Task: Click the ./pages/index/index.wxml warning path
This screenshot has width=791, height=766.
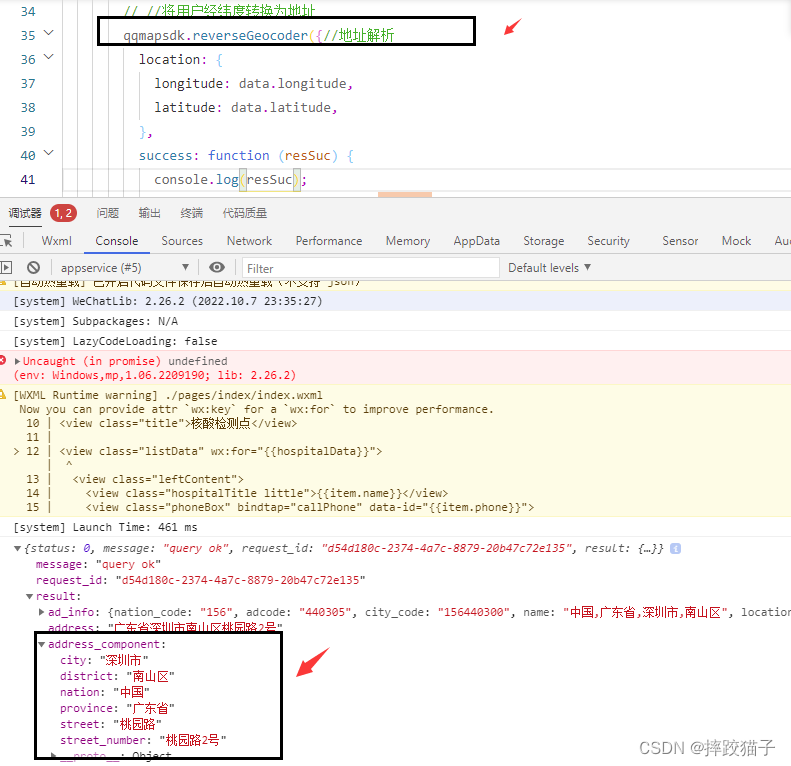Action: [244, 395]
